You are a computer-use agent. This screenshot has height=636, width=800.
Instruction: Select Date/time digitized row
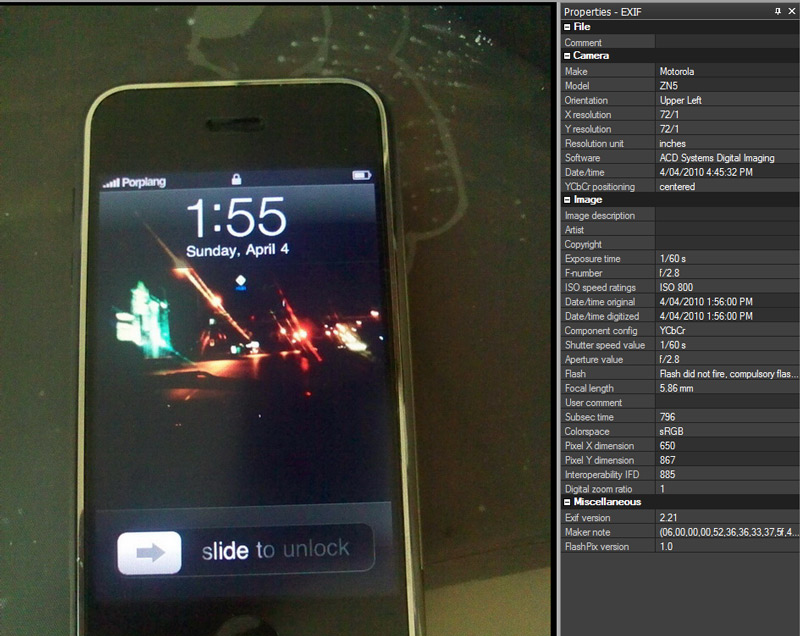[681, 316]
